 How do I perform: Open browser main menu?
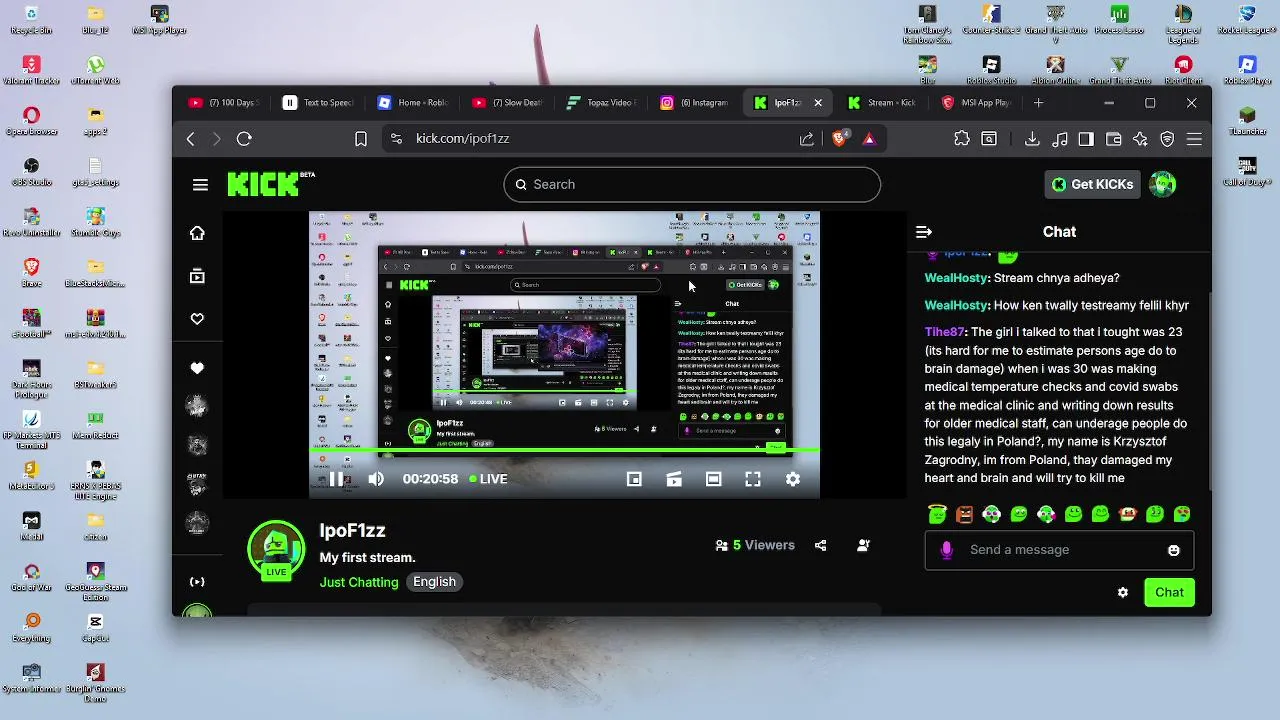pos(1194,139)
